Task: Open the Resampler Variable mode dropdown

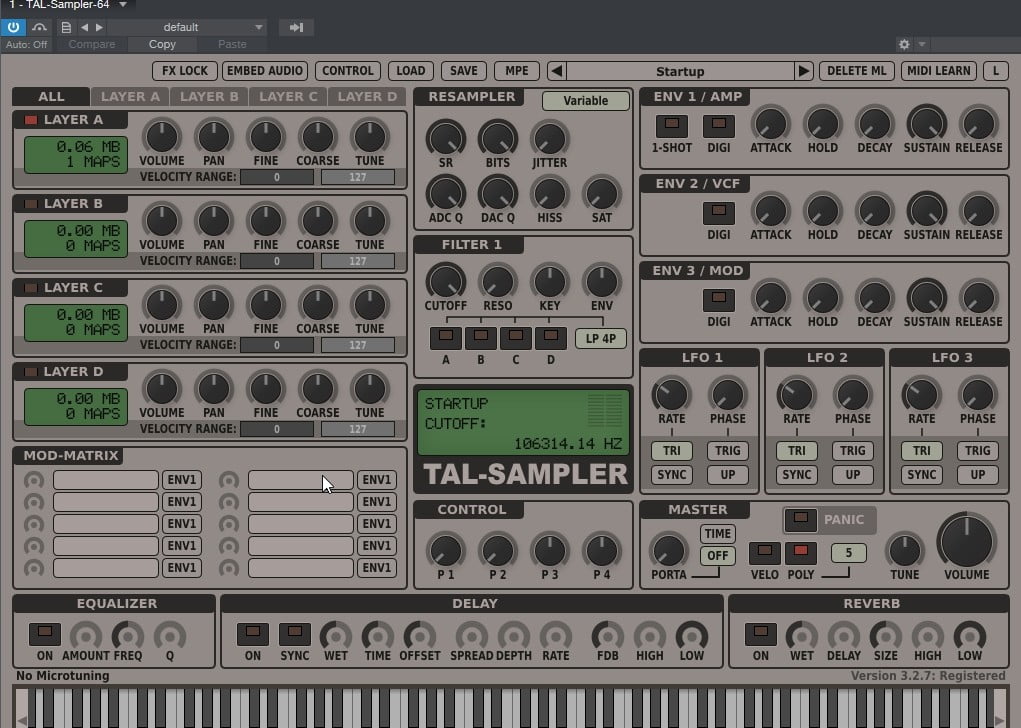Action: click(585, 101)
